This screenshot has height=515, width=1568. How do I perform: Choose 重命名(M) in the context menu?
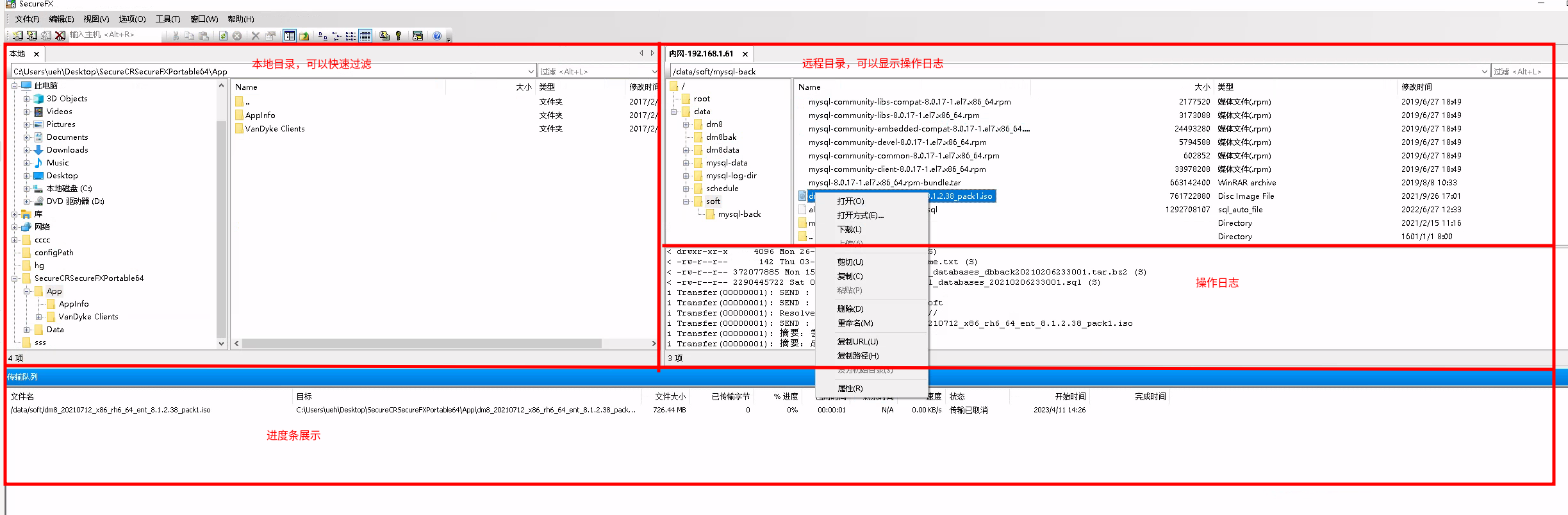pos(871,323)
